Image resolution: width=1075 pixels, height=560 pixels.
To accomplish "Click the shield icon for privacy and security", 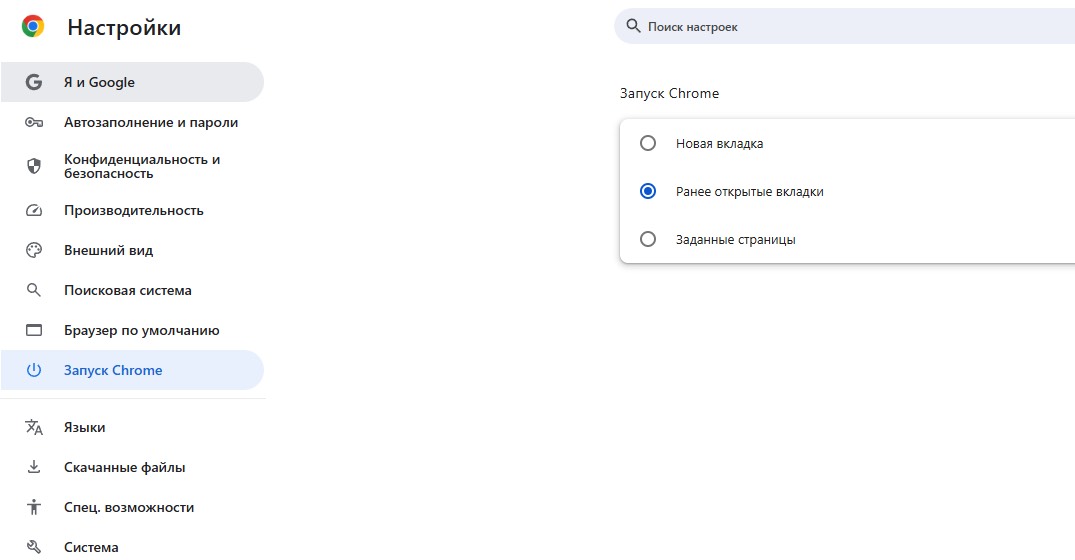I will (34, 166).
